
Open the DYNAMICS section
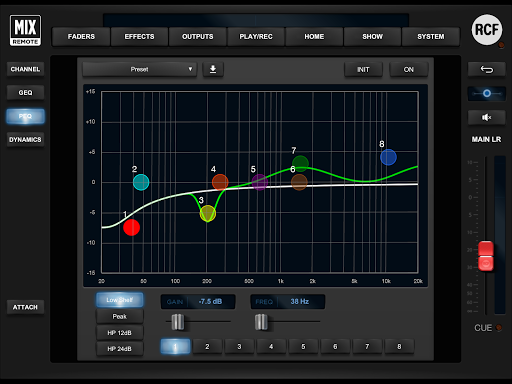(25, 140)
